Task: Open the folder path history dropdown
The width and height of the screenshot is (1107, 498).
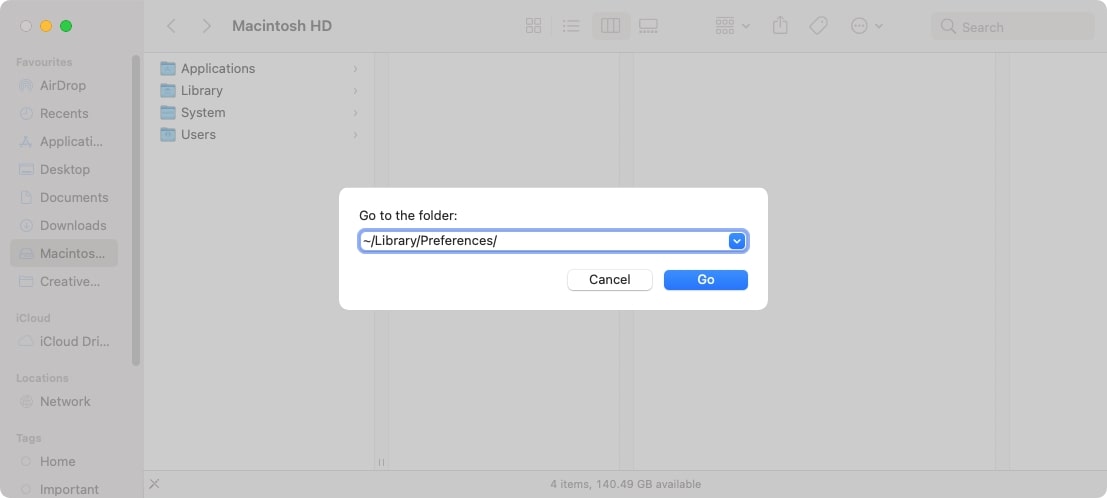Action: (x=736, y=242)
